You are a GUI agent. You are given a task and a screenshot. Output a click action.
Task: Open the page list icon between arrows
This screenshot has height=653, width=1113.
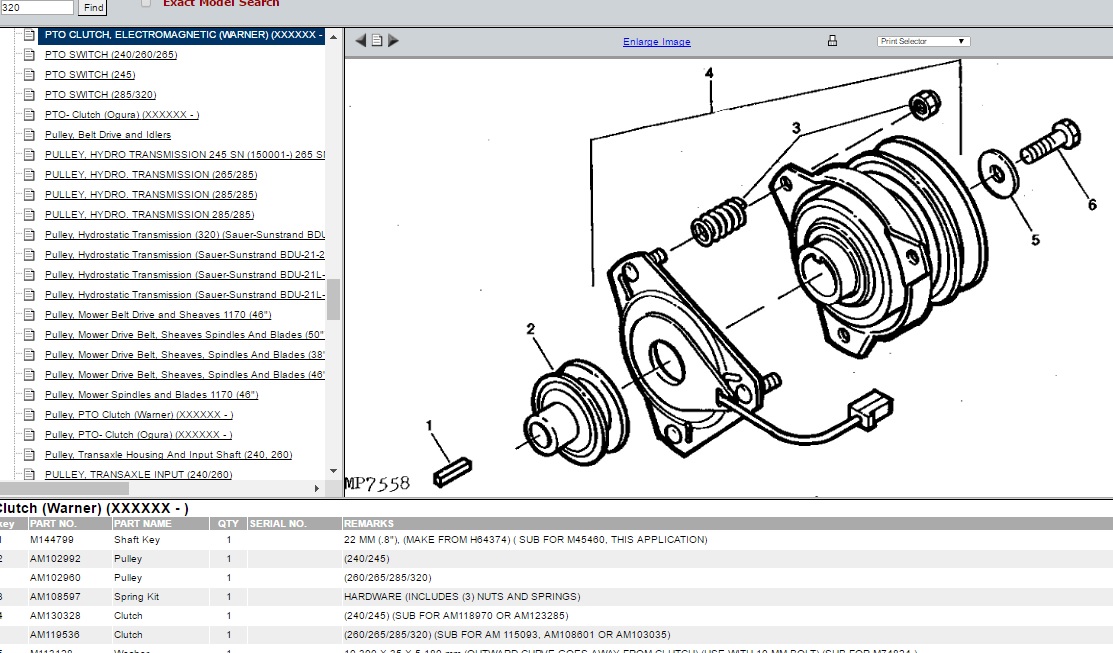point(377,41)
